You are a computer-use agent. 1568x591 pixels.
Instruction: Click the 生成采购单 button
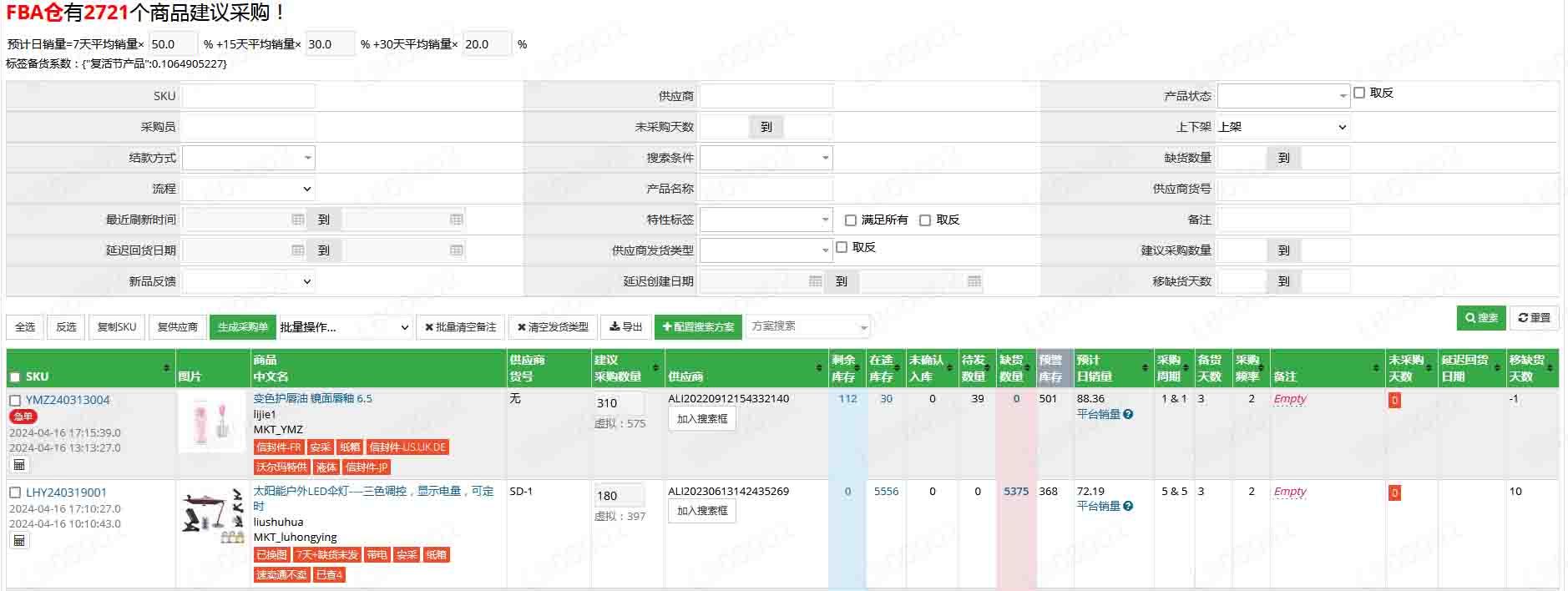[x=242, y=327]
